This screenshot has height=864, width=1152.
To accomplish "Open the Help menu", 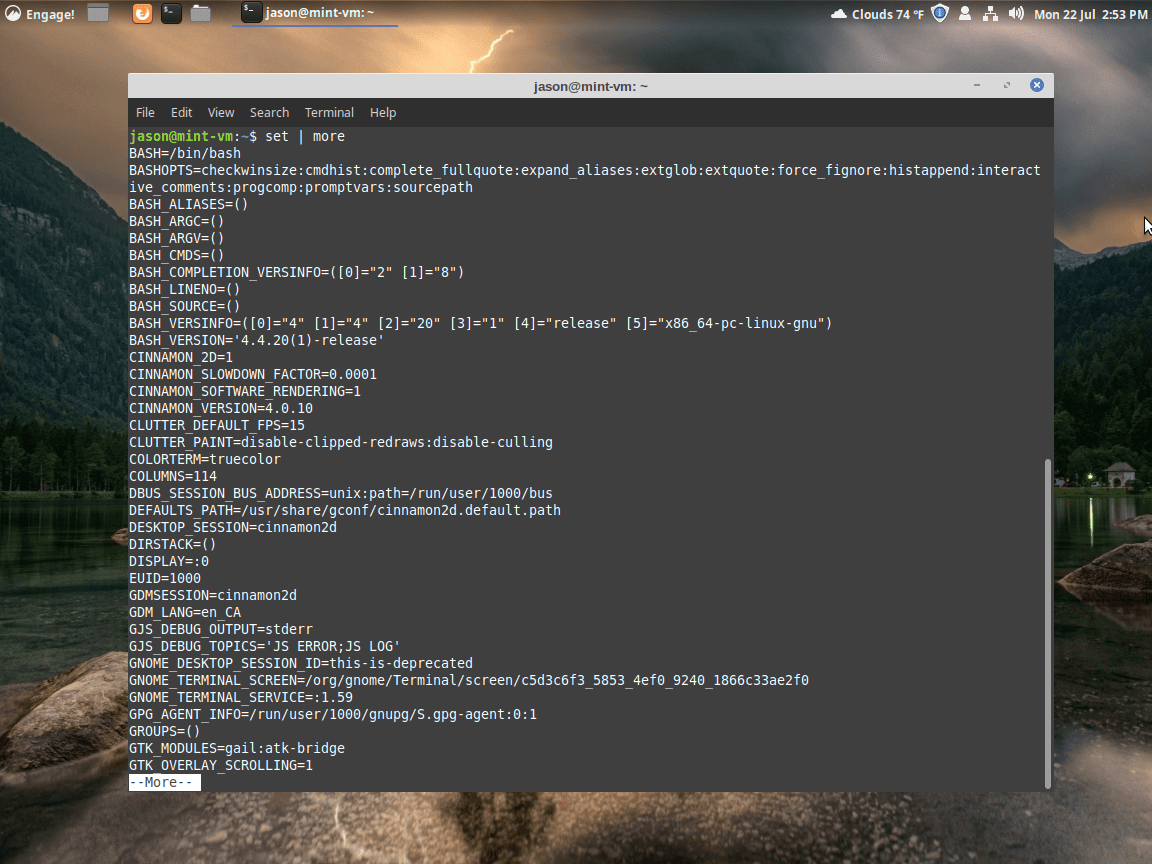I will 383,113.
